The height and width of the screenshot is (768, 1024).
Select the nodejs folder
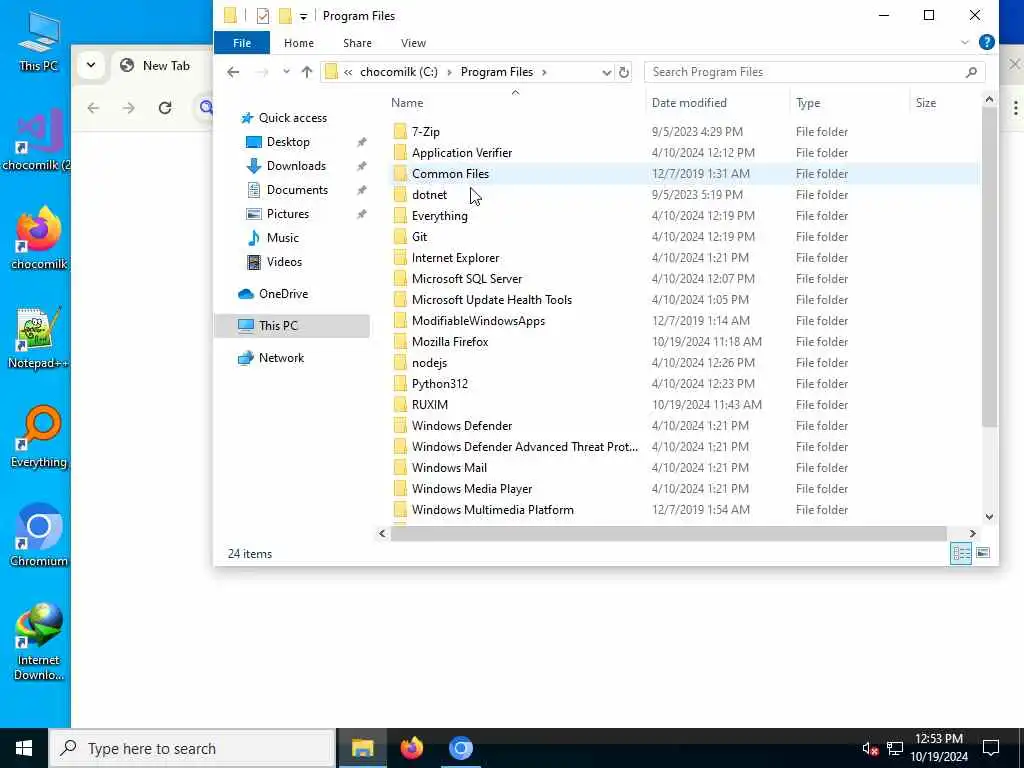tap(429, 363)
